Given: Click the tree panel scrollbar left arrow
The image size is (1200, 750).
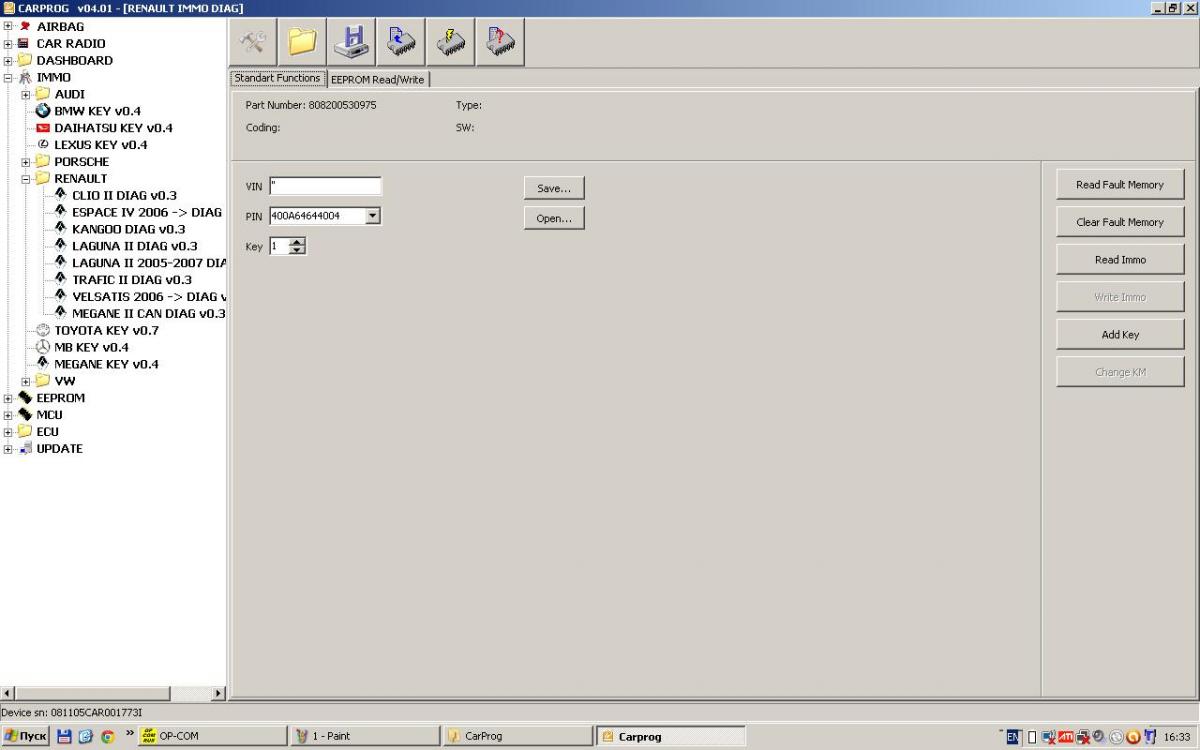Looking at the screenshot, I should pos(8,694).
